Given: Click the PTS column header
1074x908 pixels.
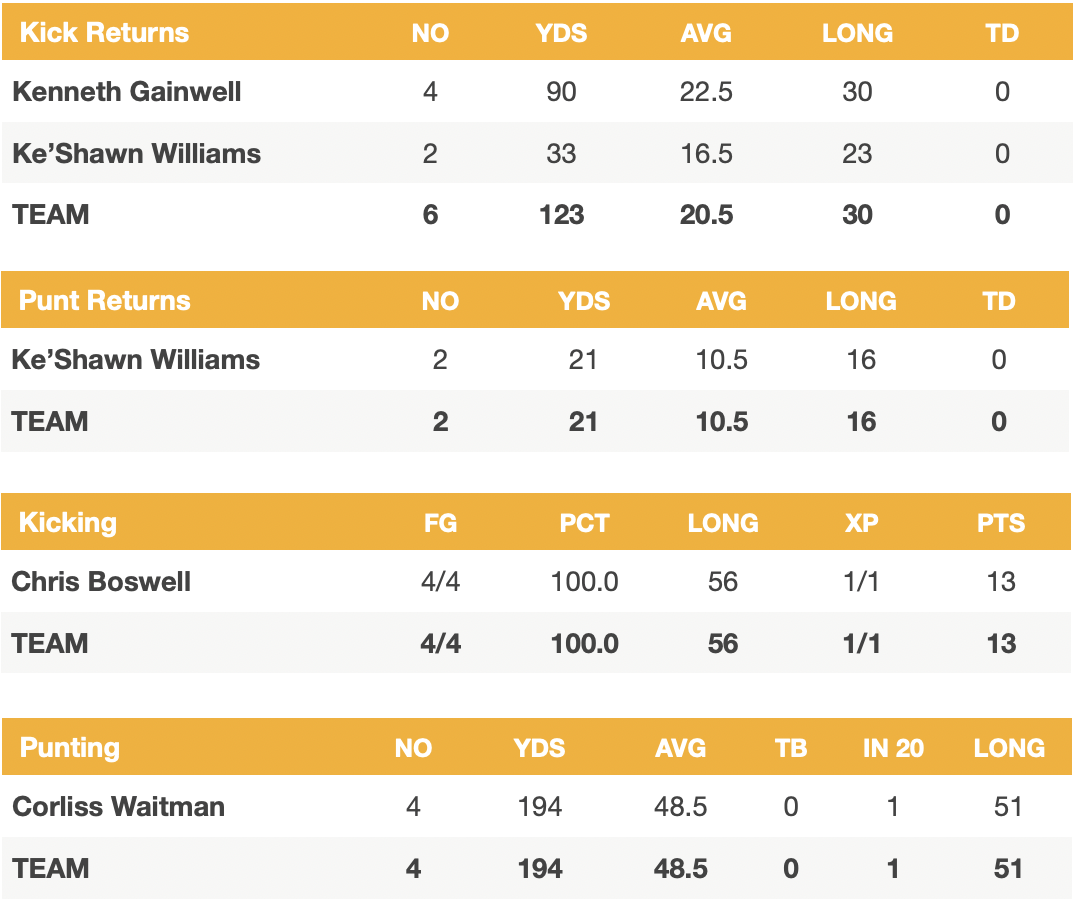Looking at the screenshot, I should (x=1001, y=522).
